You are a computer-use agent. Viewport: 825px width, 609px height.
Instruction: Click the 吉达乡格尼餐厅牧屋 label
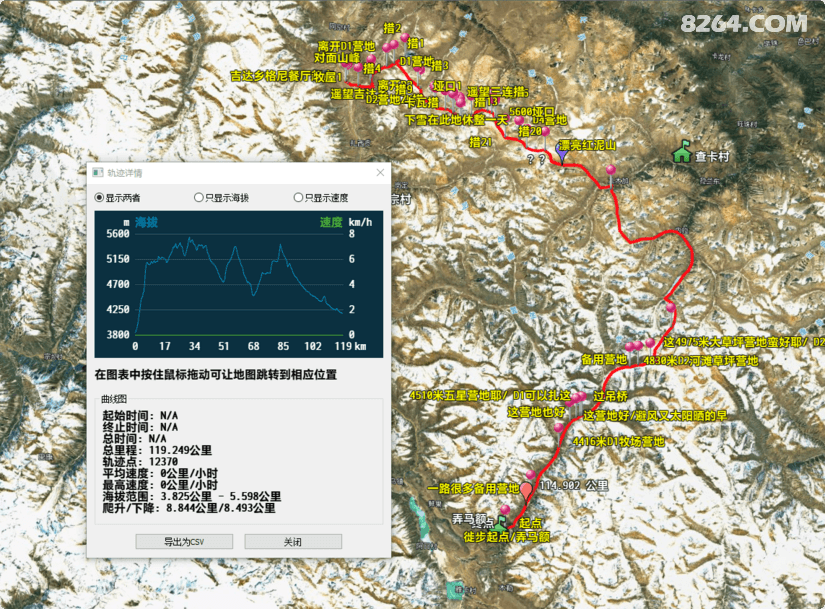tap(283, 76)
